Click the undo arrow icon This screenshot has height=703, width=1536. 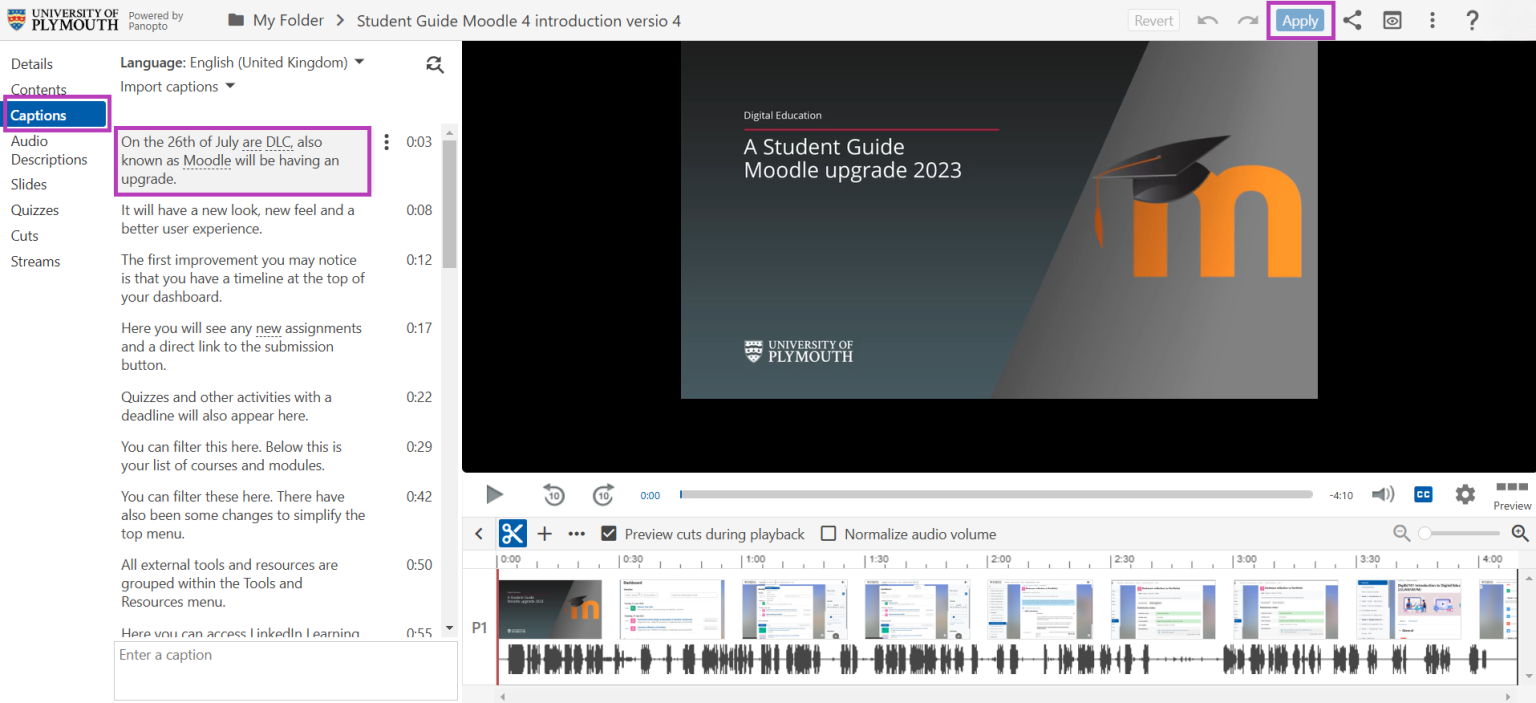tap(1207, 19)
